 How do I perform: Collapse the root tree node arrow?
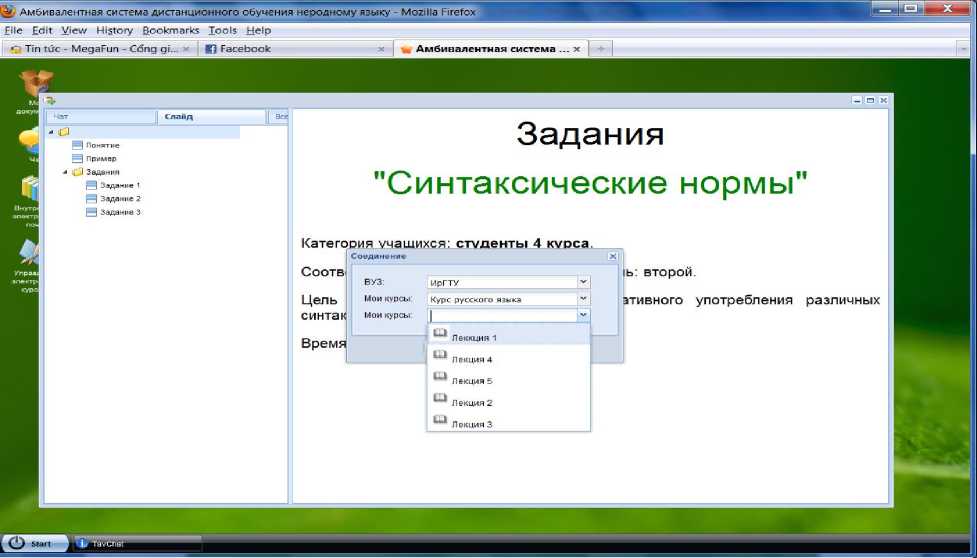coord(51,132)
